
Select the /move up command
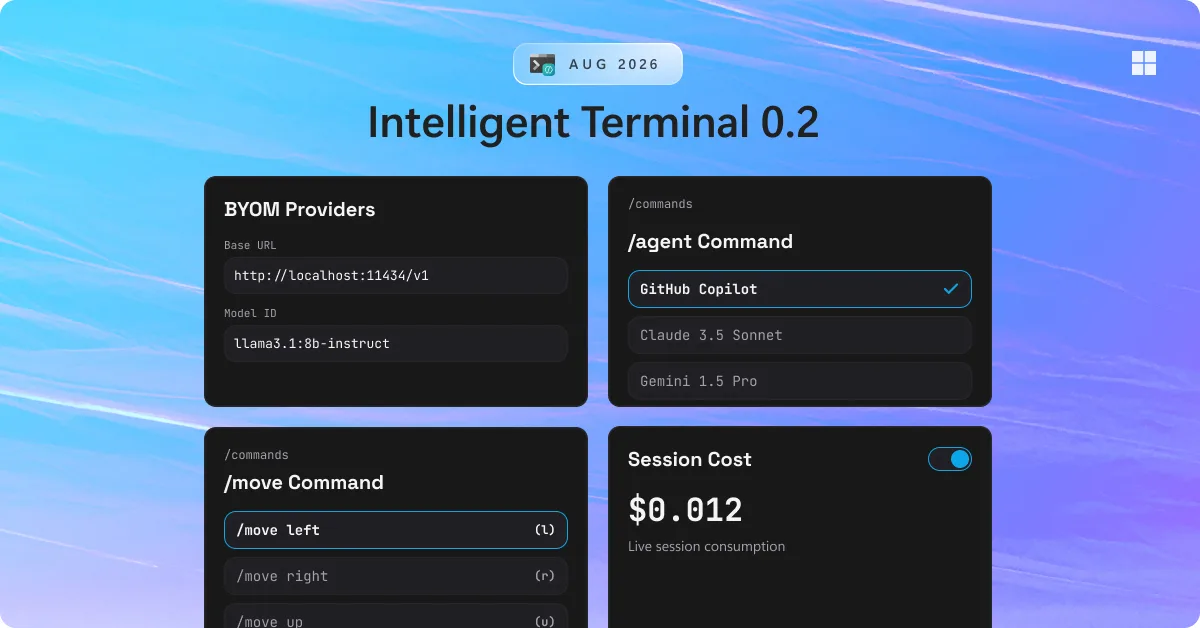pyautogui.click(x=396, y=616)
